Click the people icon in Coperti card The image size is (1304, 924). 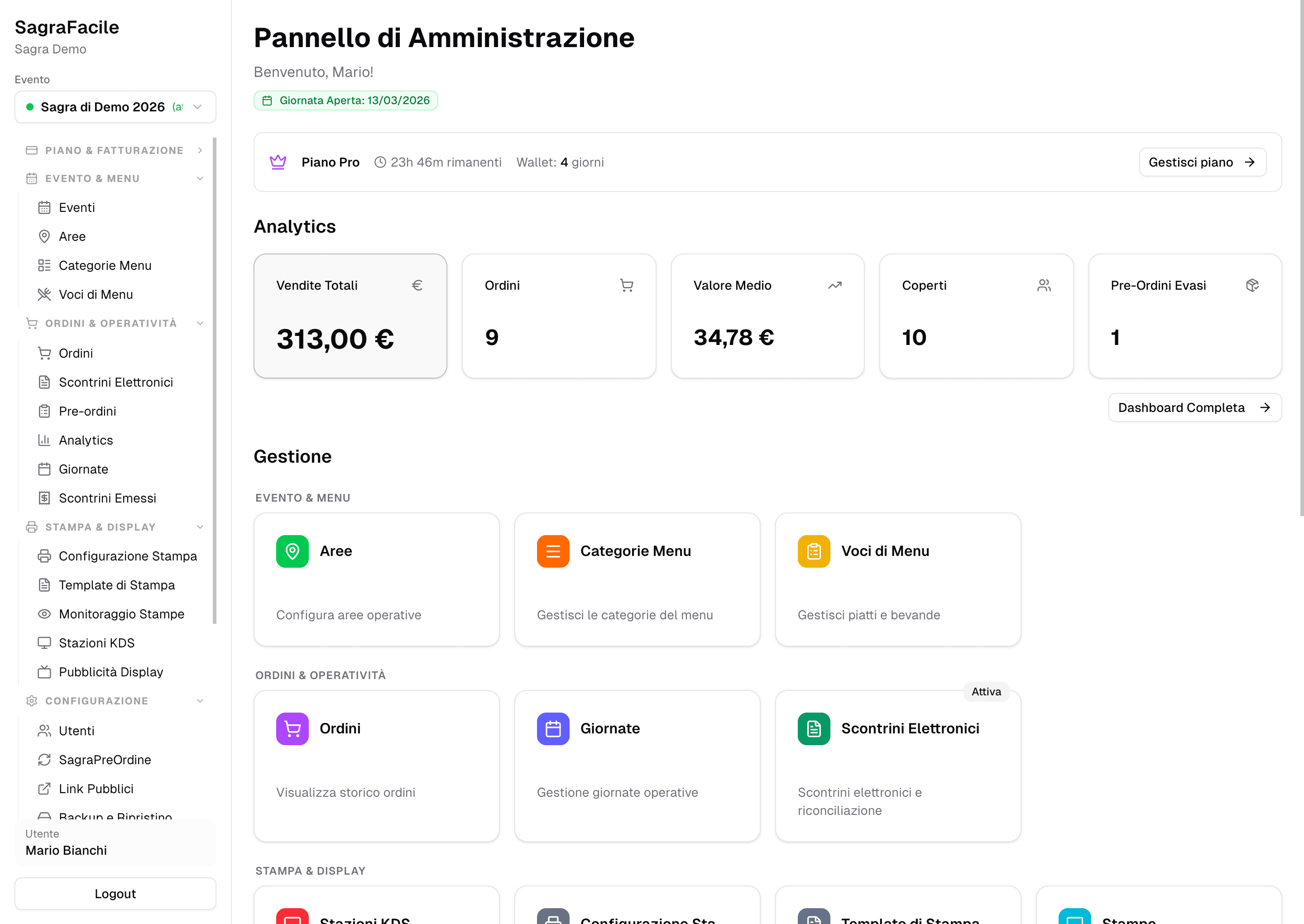point(1044,285)
